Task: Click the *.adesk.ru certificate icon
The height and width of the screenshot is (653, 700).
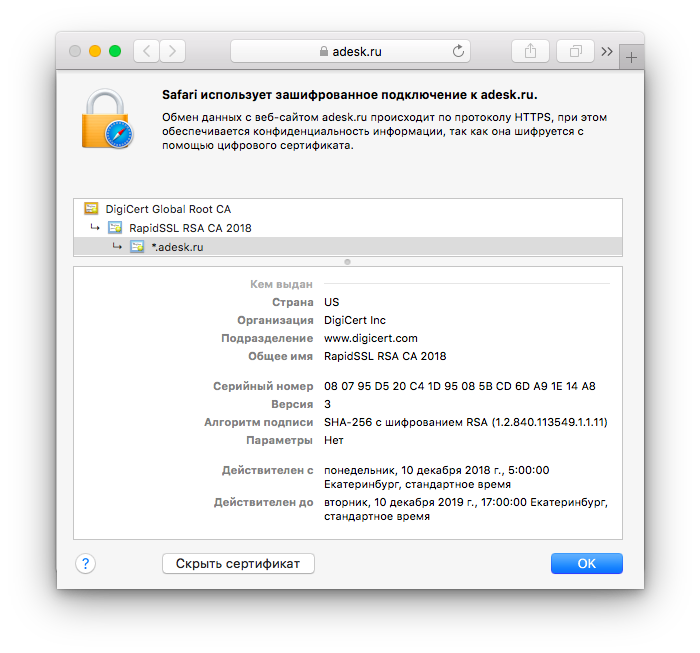Action: tap(137, 246)
